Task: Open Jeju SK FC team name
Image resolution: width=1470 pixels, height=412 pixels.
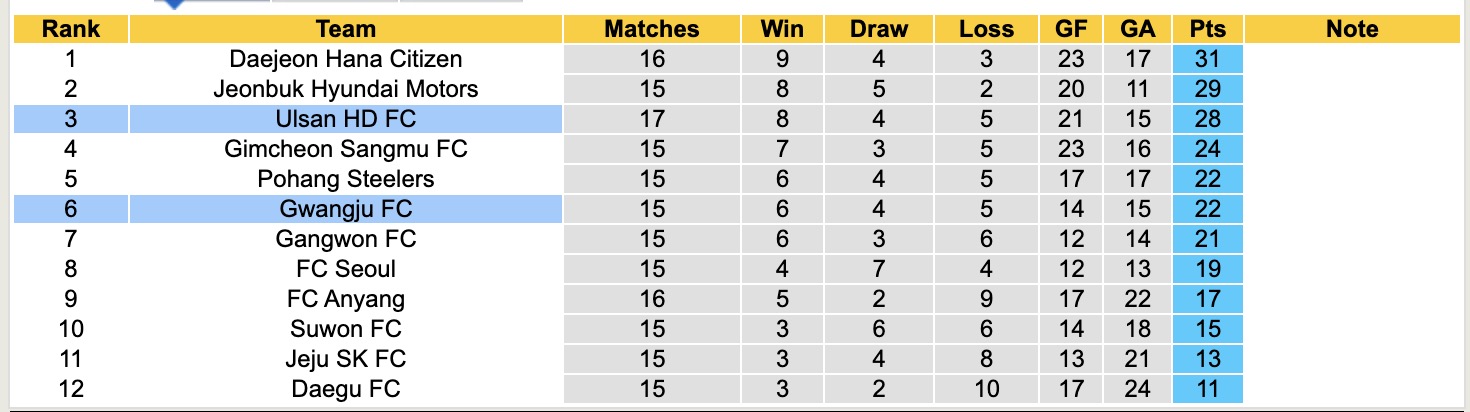Action: click(x=345, y=359)
